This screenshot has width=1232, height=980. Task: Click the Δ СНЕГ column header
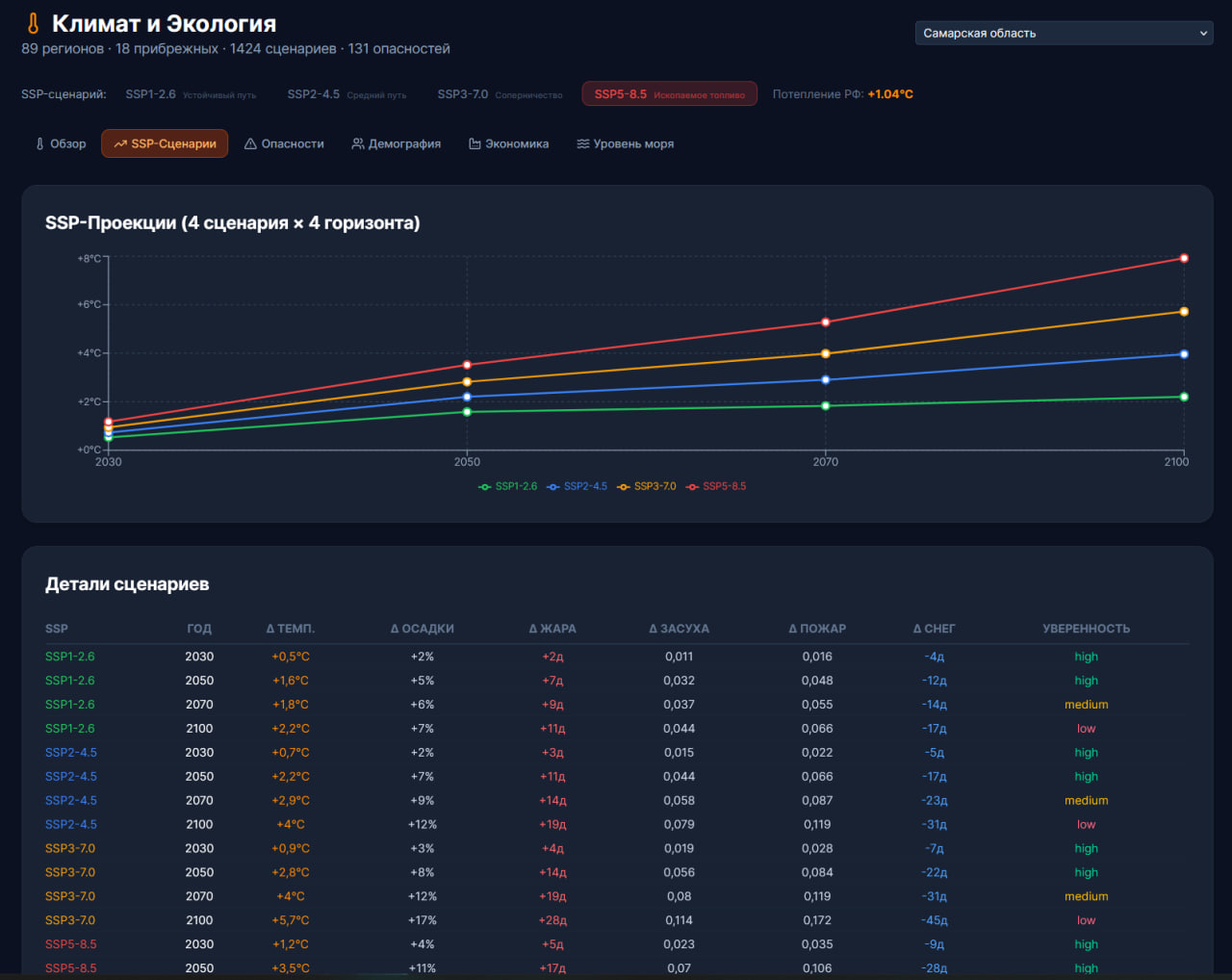935,629
